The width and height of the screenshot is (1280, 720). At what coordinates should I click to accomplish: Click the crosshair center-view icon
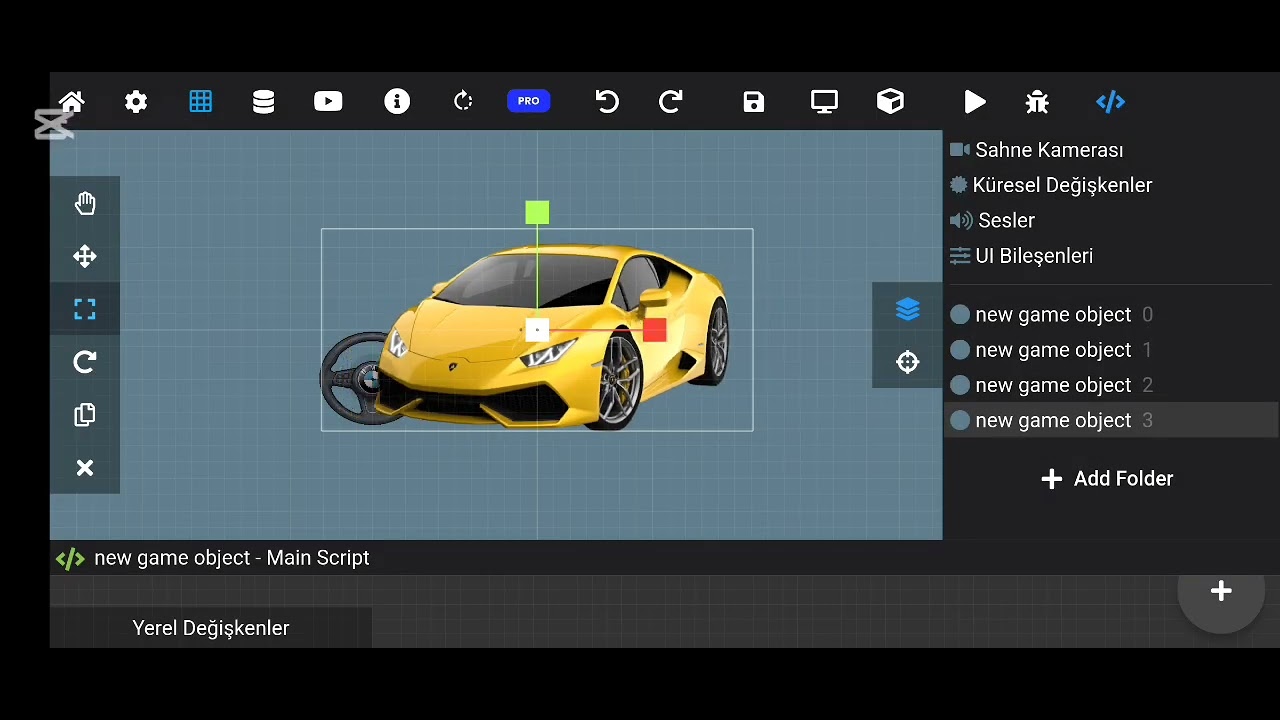pyautogui.click(x=907, y=362)
